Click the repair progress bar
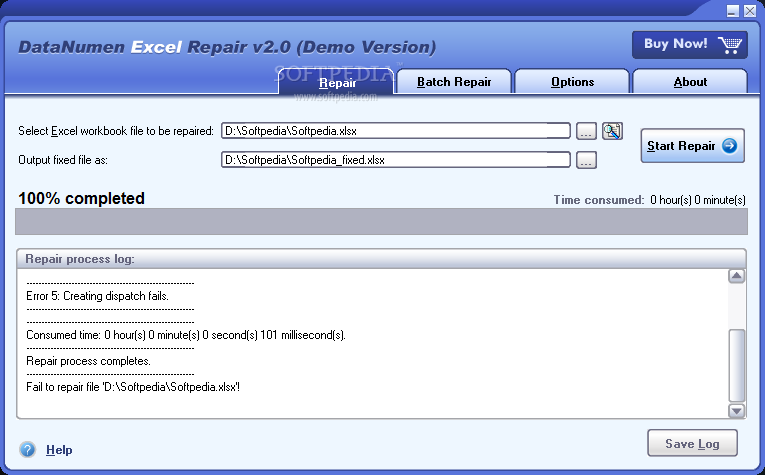Viewport: 765px width, 475px height. click(382, 221)
